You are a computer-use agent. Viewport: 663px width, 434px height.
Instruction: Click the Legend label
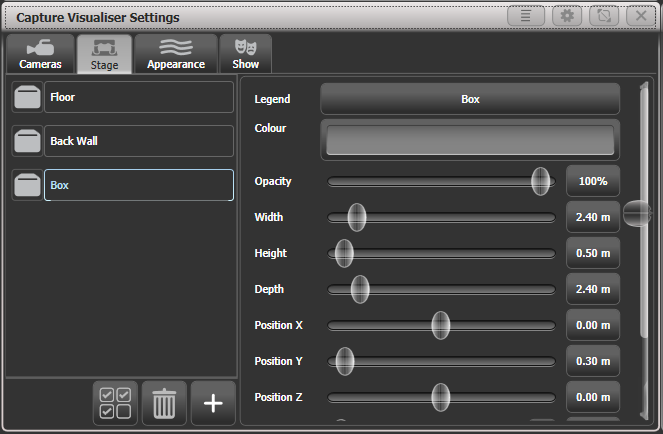pyautogui.click(x=272, y=99)
